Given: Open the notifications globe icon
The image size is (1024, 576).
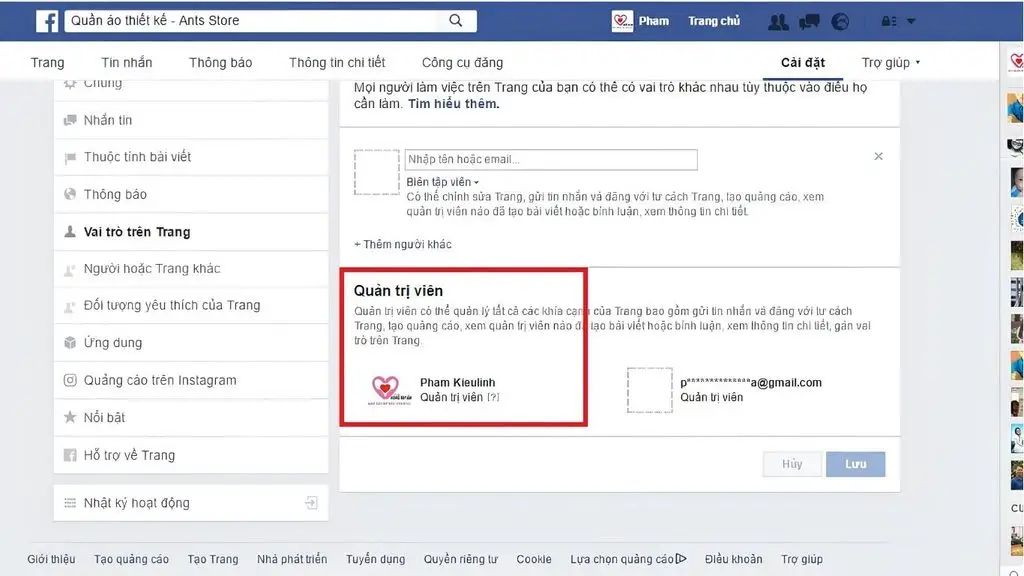Looking at the screenshot, I should coord(840,22).
